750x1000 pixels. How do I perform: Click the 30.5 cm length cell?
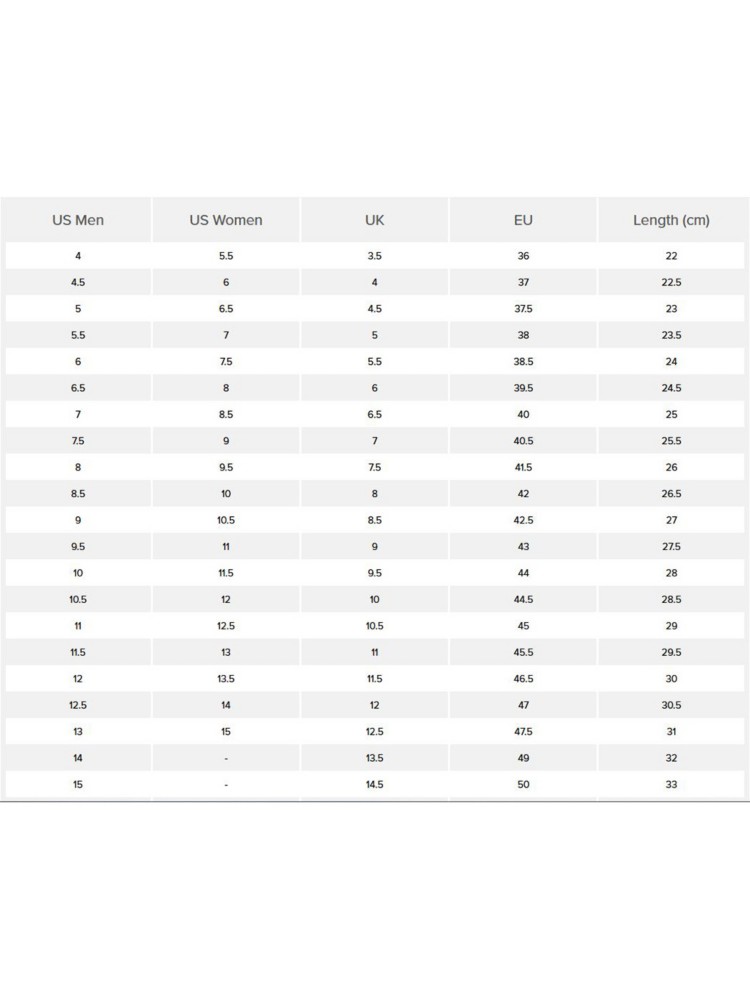pos(671,705)
